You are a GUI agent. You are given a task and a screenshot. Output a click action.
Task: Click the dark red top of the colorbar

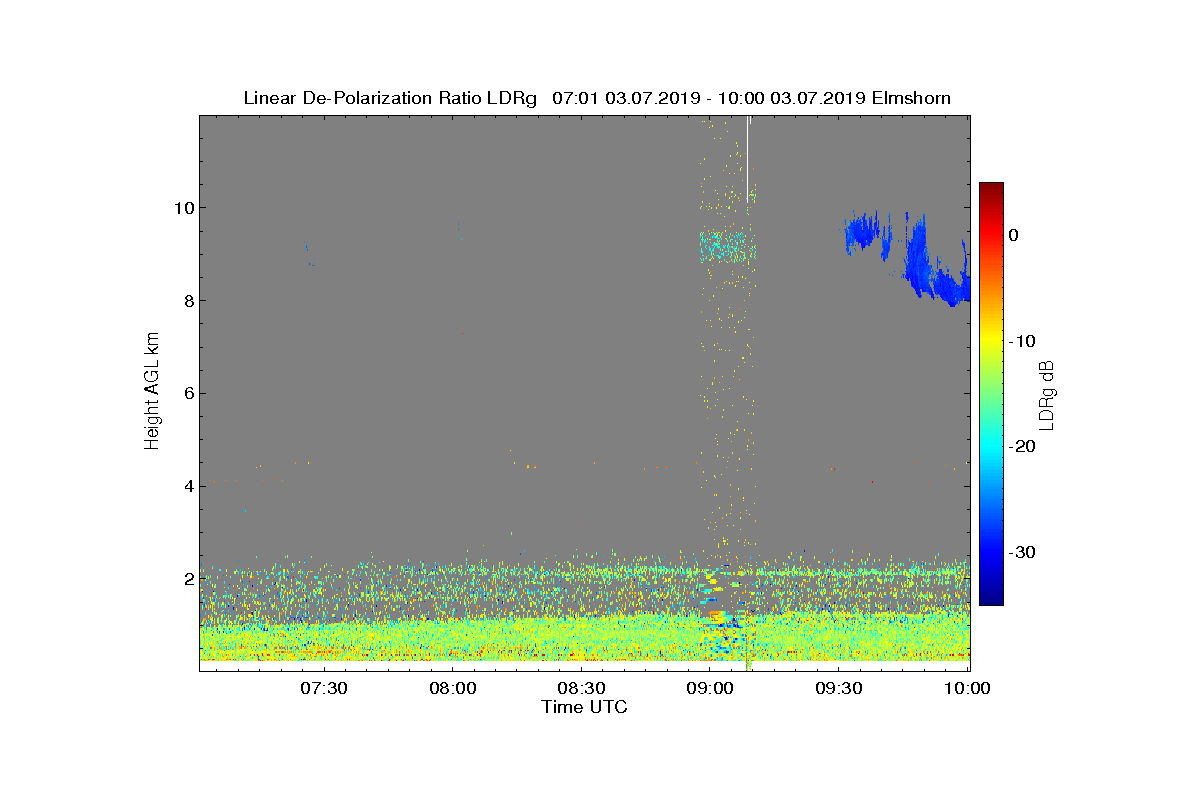point(991,188)
